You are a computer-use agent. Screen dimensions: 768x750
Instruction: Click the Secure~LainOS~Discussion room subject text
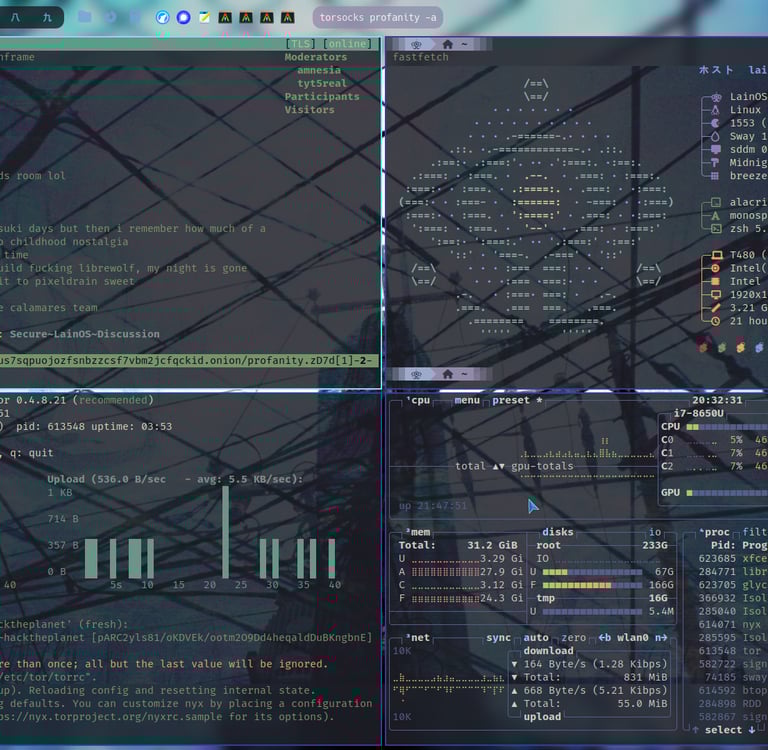[x=85, y=334]
